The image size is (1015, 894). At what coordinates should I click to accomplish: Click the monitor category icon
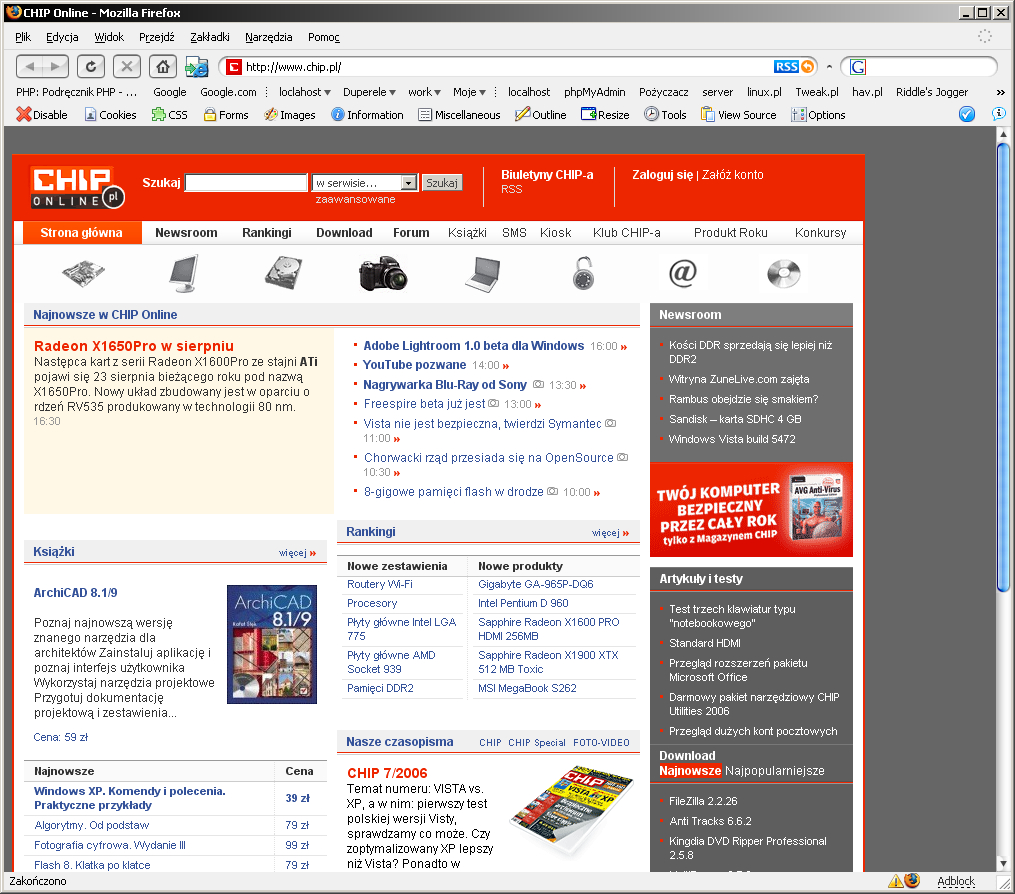coord(184,273)
